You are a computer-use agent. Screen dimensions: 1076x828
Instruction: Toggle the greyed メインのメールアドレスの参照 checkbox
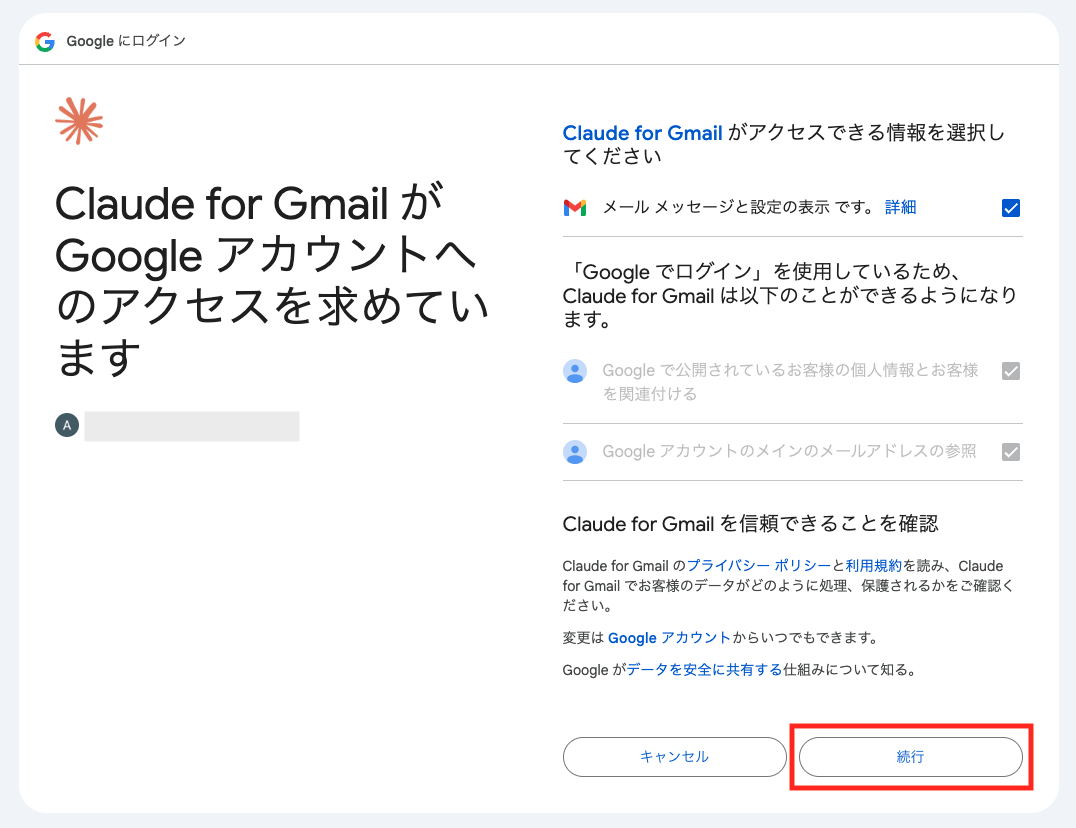tap(1011, 452)
